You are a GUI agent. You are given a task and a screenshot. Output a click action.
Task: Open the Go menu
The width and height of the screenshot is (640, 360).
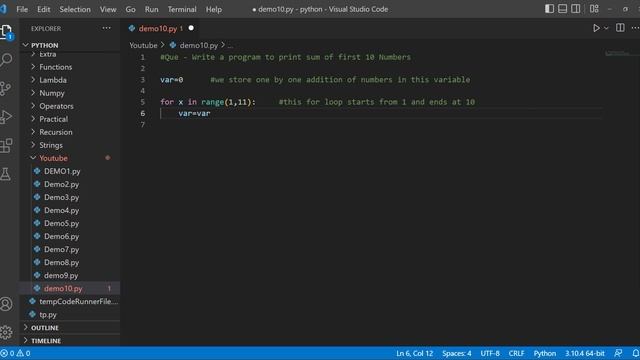pyautogui.click(x=131, y=9)
